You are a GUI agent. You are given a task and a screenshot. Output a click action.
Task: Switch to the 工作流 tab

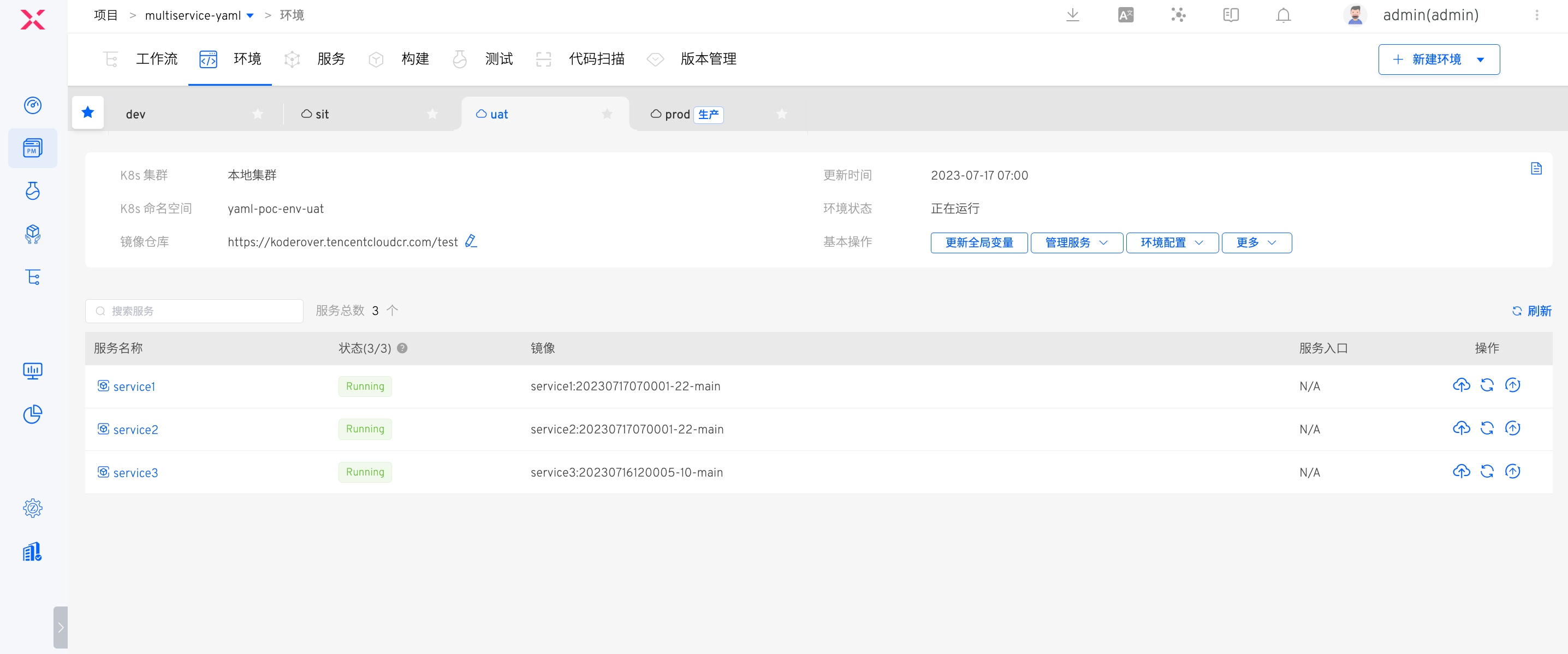(140, 59)
